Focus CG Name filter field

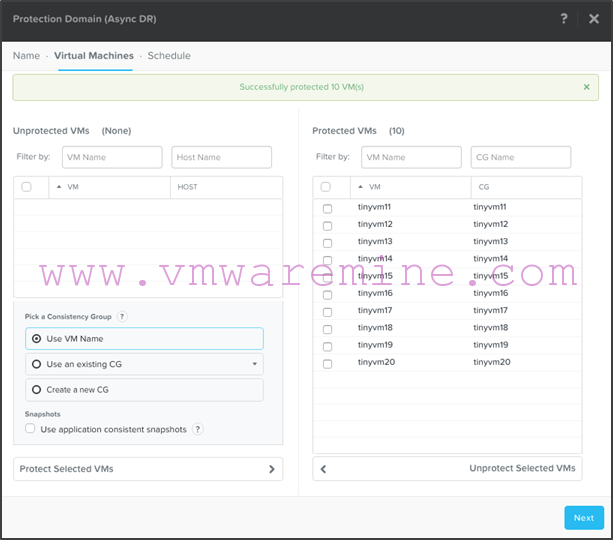521,157
